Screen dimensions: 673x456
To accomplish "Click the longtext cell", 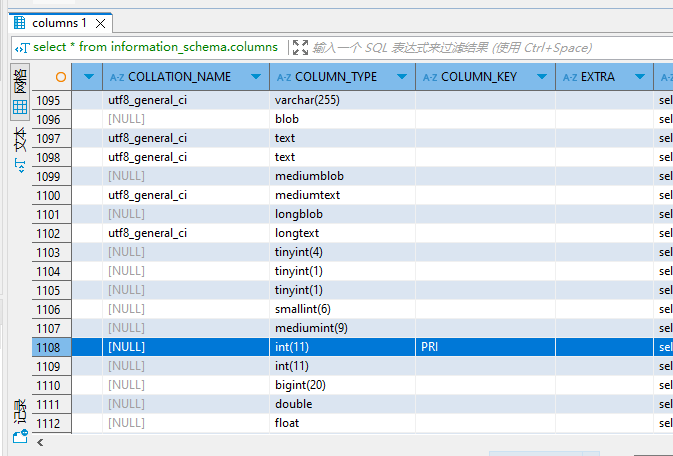I will (343, 233).
